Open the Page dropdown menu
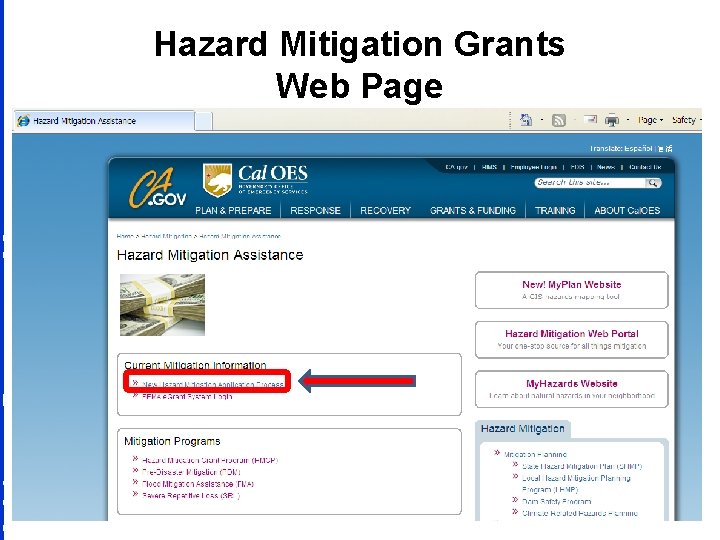The image size is (720, 540). click(651, 120)
